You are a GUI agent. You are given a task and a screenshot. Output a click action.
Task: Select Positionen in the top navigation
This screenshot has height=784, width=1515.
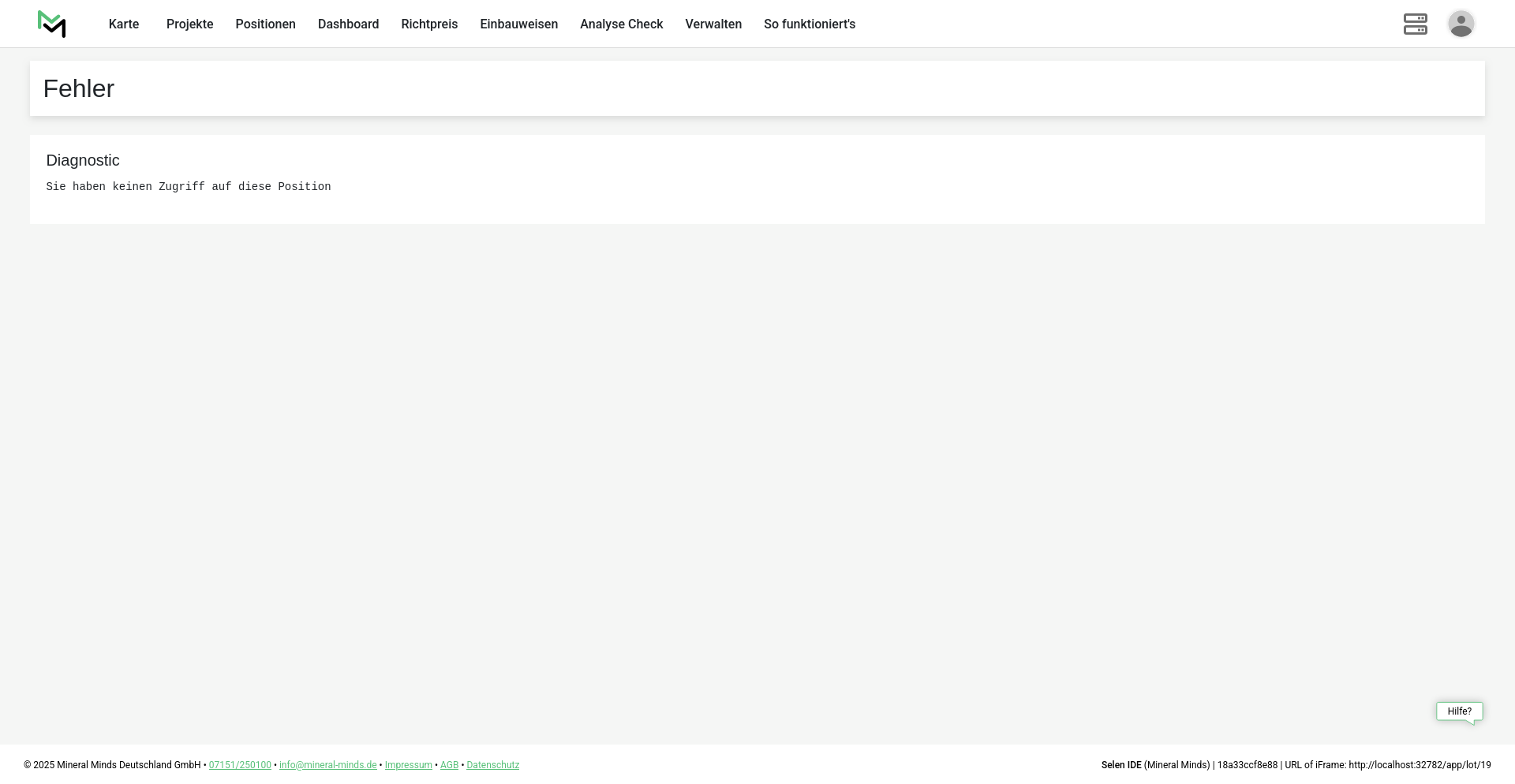click(265, 24)
